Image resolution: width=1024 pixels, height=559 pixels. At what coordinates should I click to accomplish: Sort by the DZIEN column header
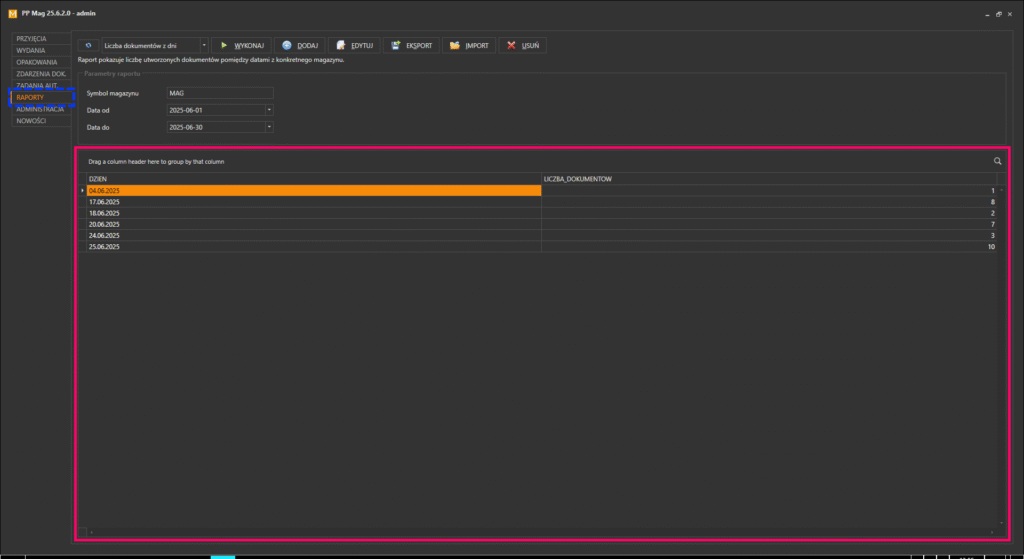pyautogui.click(x=314, y=179)
